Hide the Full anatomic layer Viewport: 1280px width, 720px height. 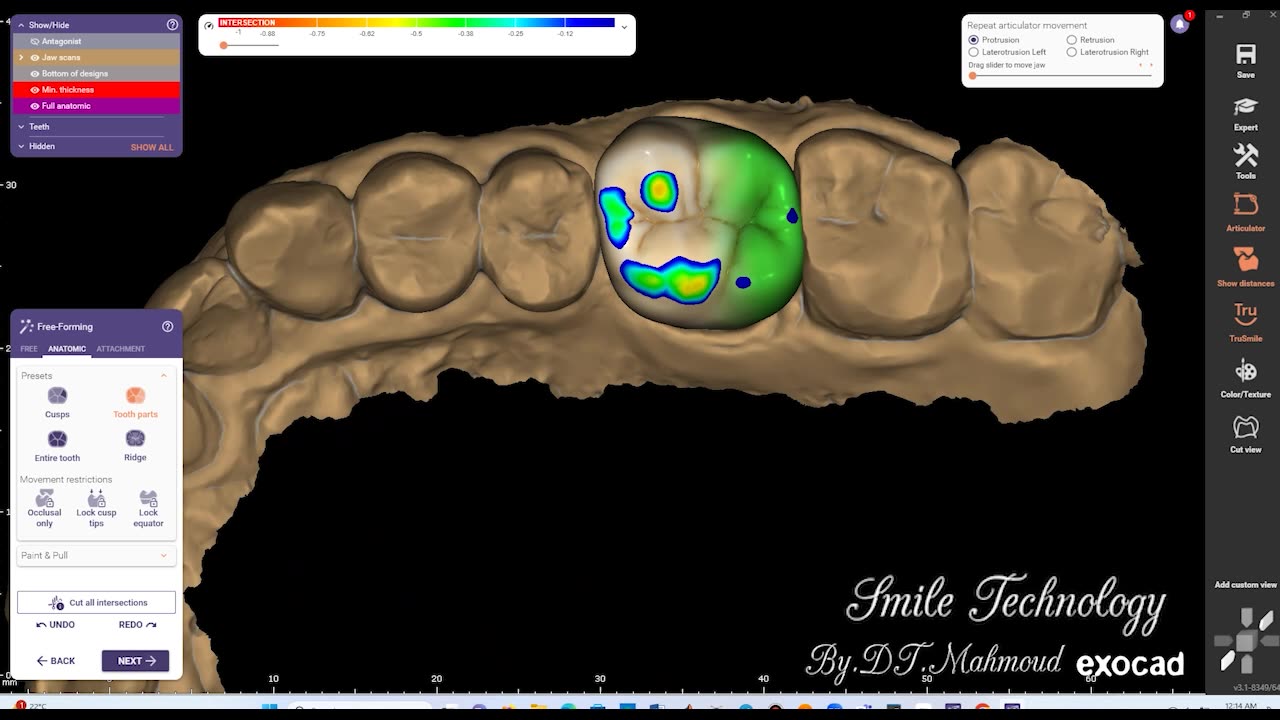(35, 106)
